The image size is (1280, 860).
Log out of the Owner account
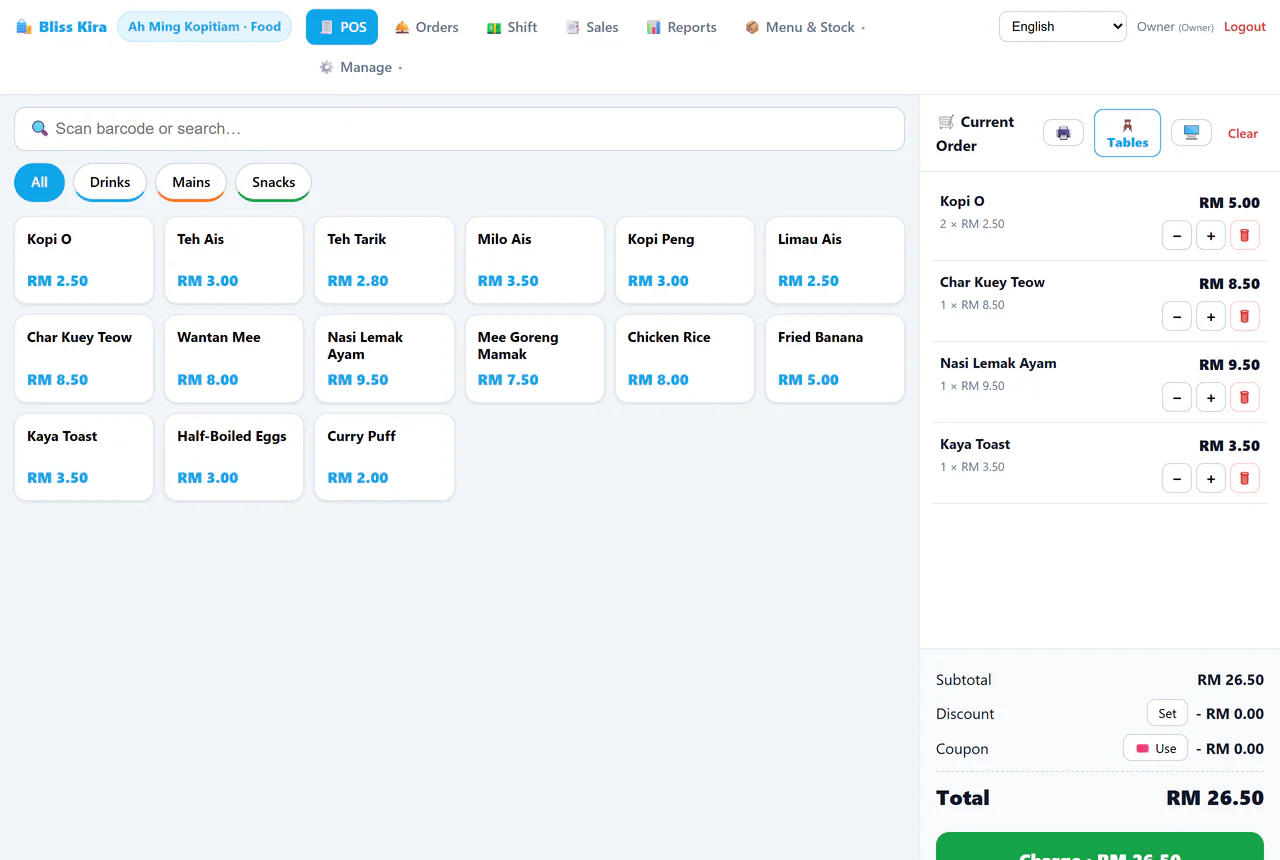(x=1245, y=27)
